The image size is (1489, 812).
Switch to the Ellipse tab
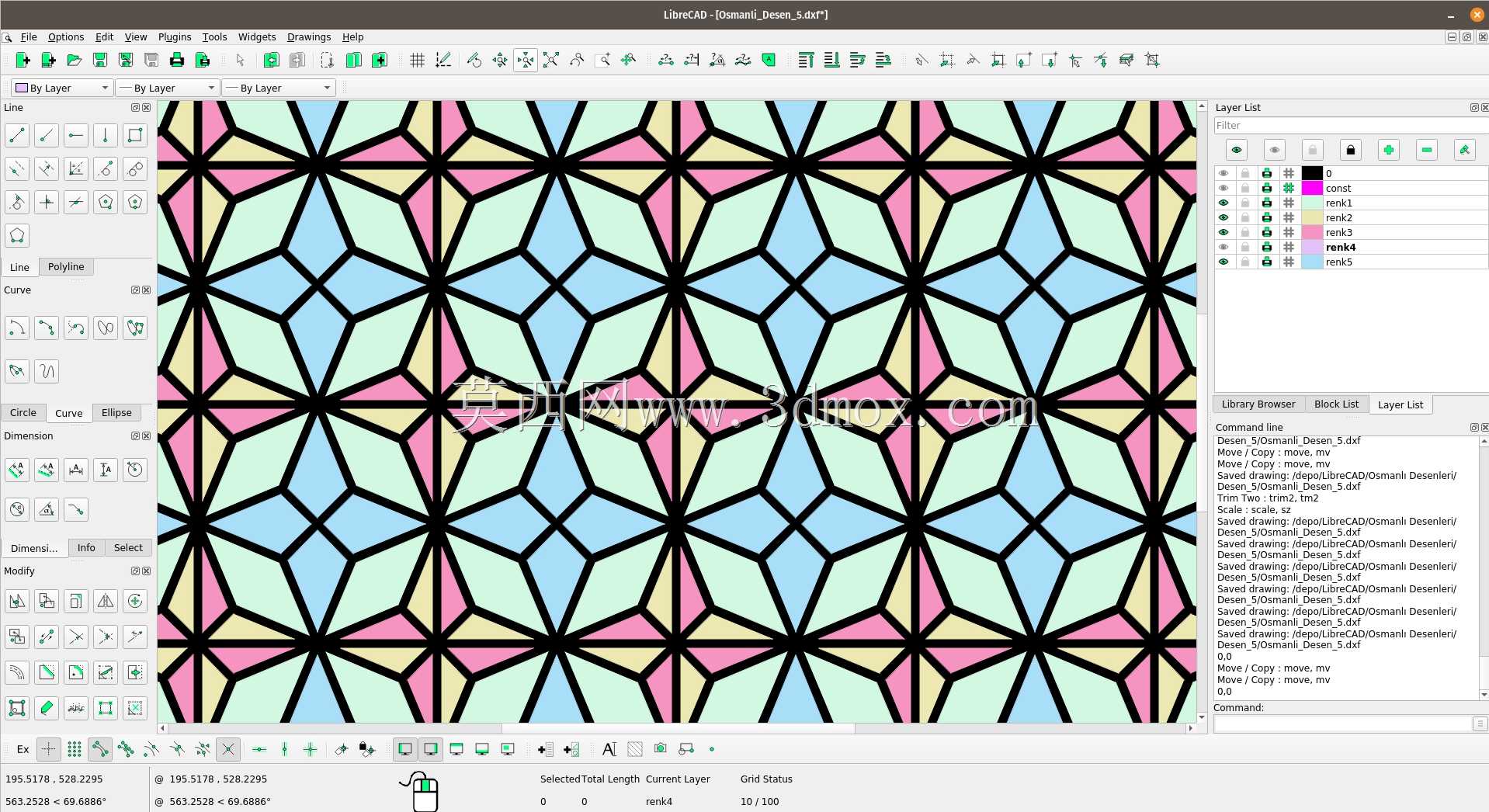point(116,412)
